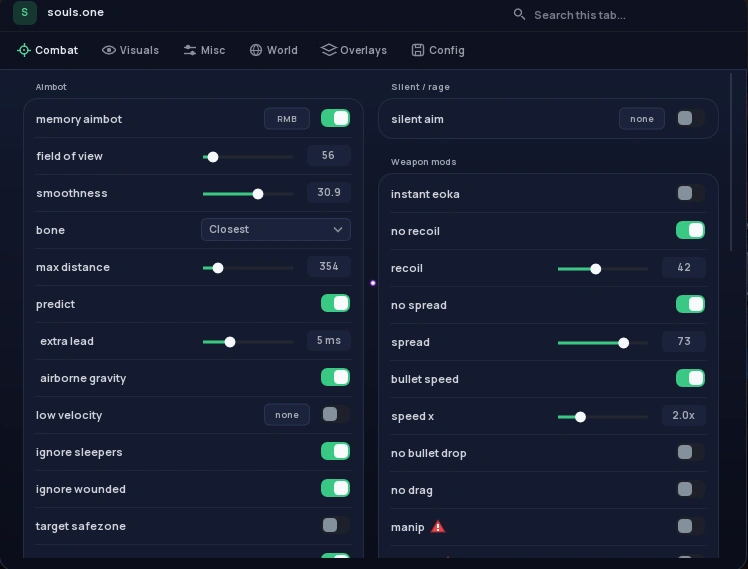Click the field of view value 56
This screenshot has width=748, height=569.
point(329,155)
